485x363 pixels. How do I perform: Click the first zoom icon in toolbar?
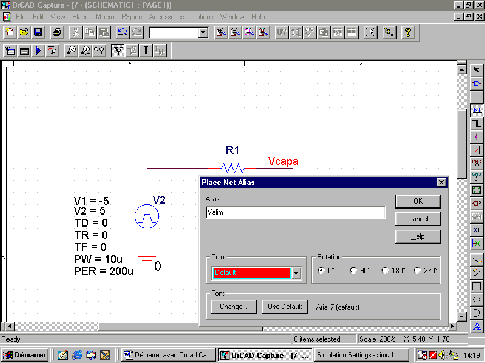coord(220,32)
